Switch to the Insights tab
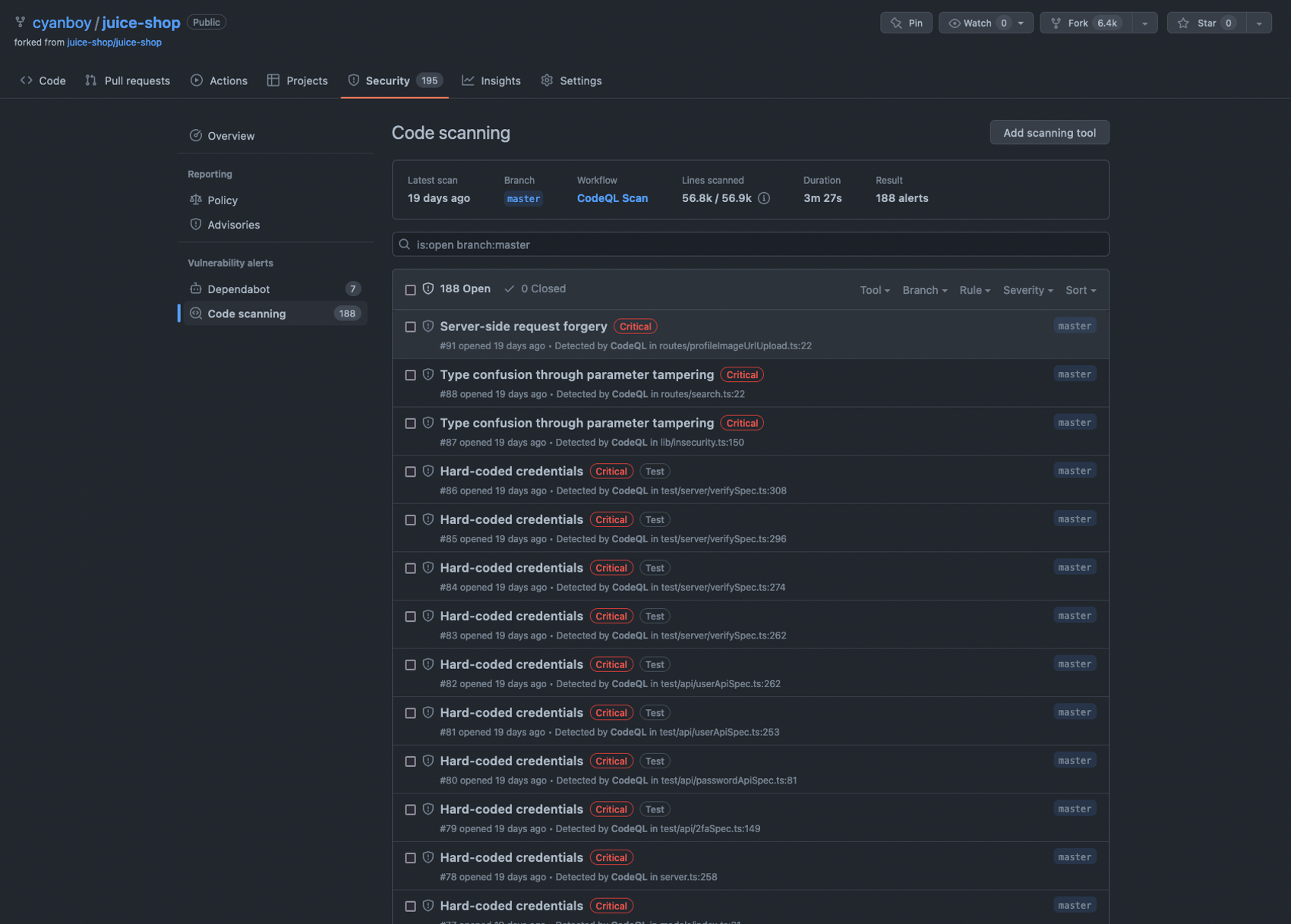1291x924 pixels. [491, 80]
